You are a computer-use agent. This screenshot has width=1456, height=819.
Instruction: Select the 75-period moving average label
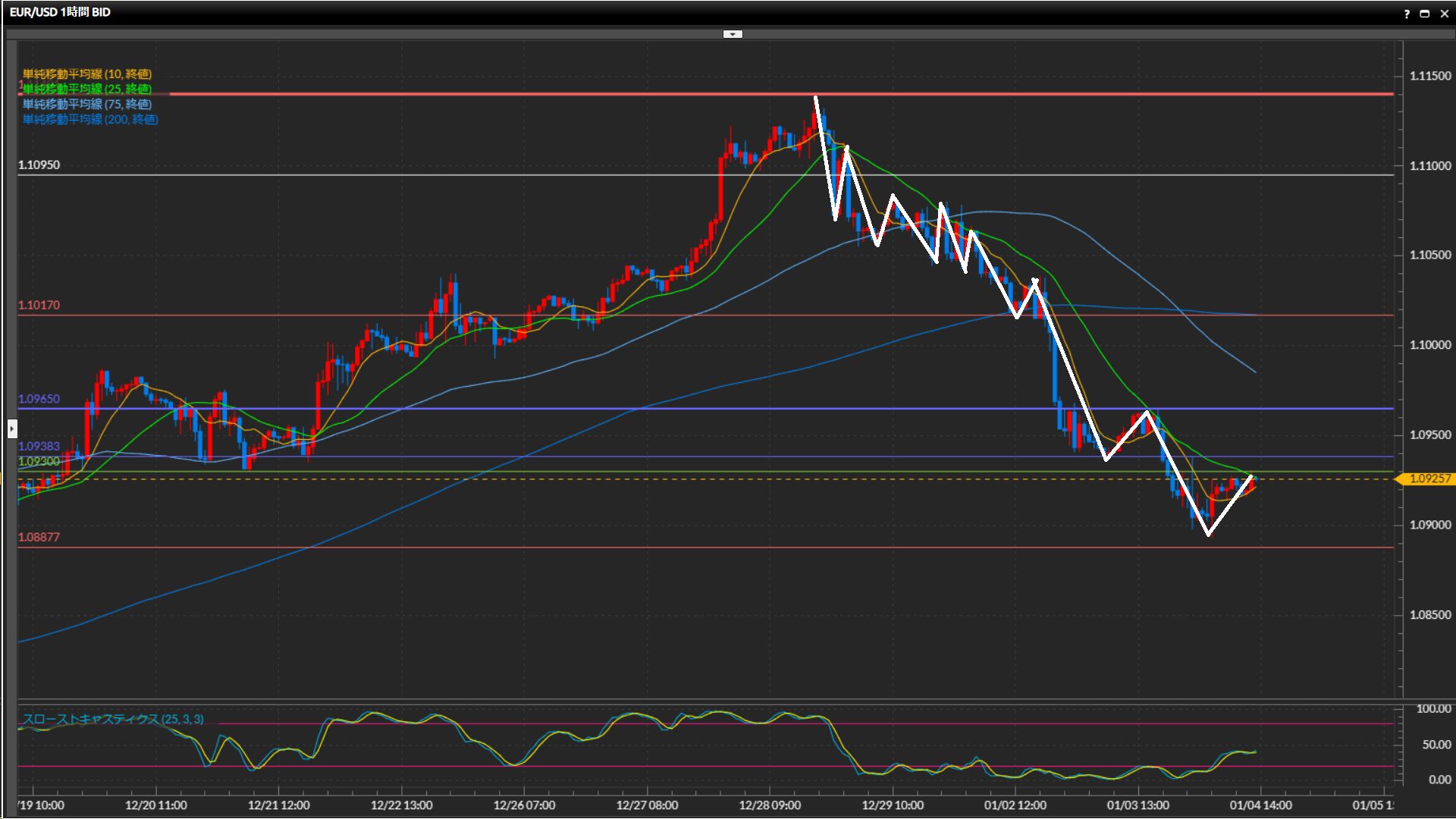[86, 104]
